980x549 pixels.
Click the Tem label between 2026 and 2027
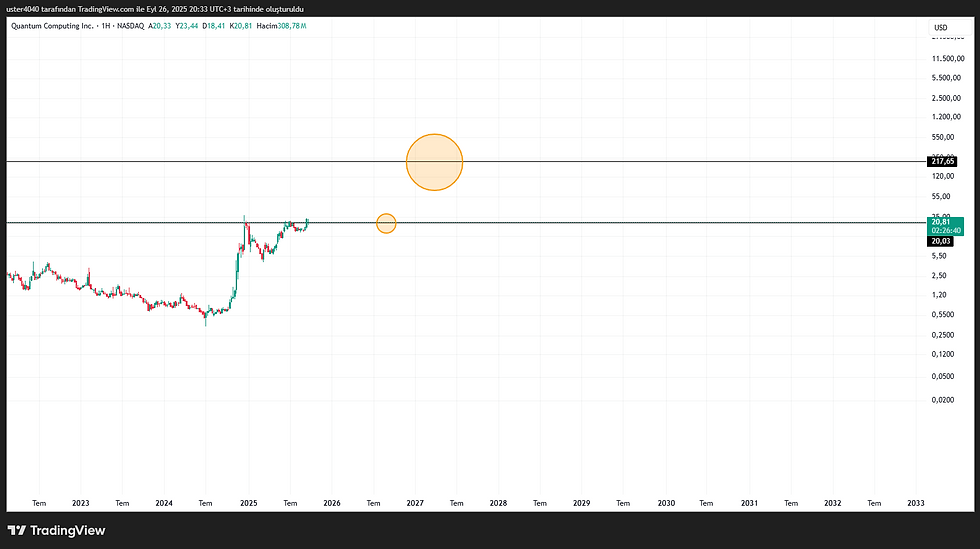coord(373,503)
